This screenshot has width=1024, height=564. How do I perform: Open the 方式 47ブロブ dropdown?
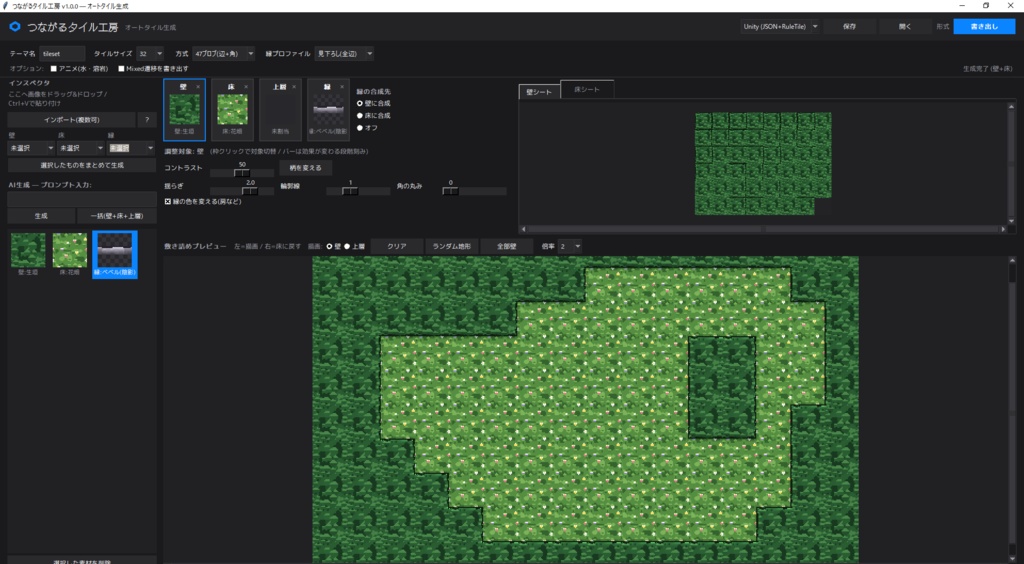[x=223, y=54]
